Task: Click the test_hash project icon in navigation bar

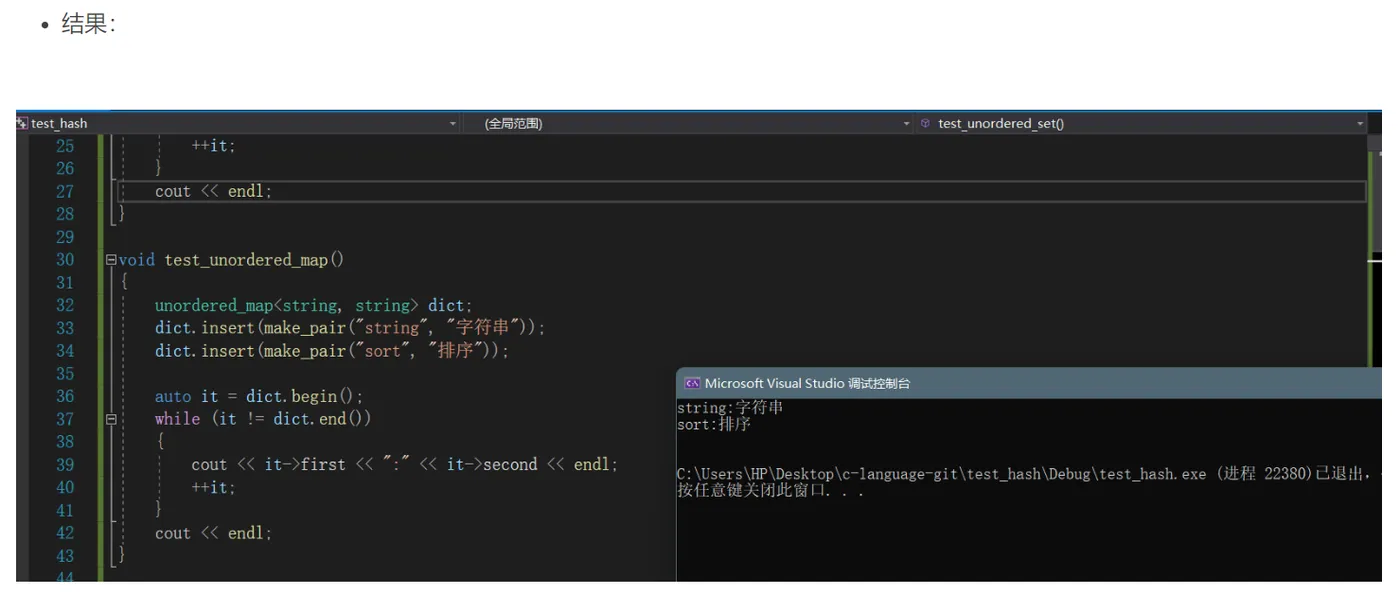Action: click(x=22, y=124)
